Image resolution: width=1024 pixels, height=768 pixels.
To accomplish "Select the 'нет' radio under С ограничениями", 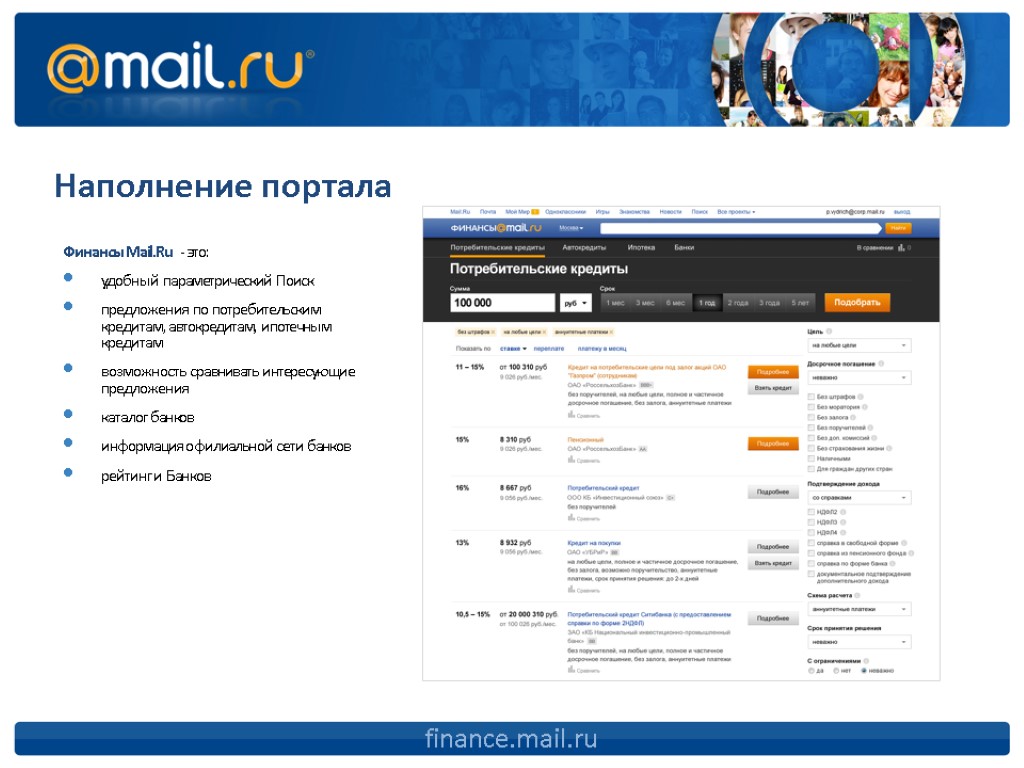I will 836,671.
